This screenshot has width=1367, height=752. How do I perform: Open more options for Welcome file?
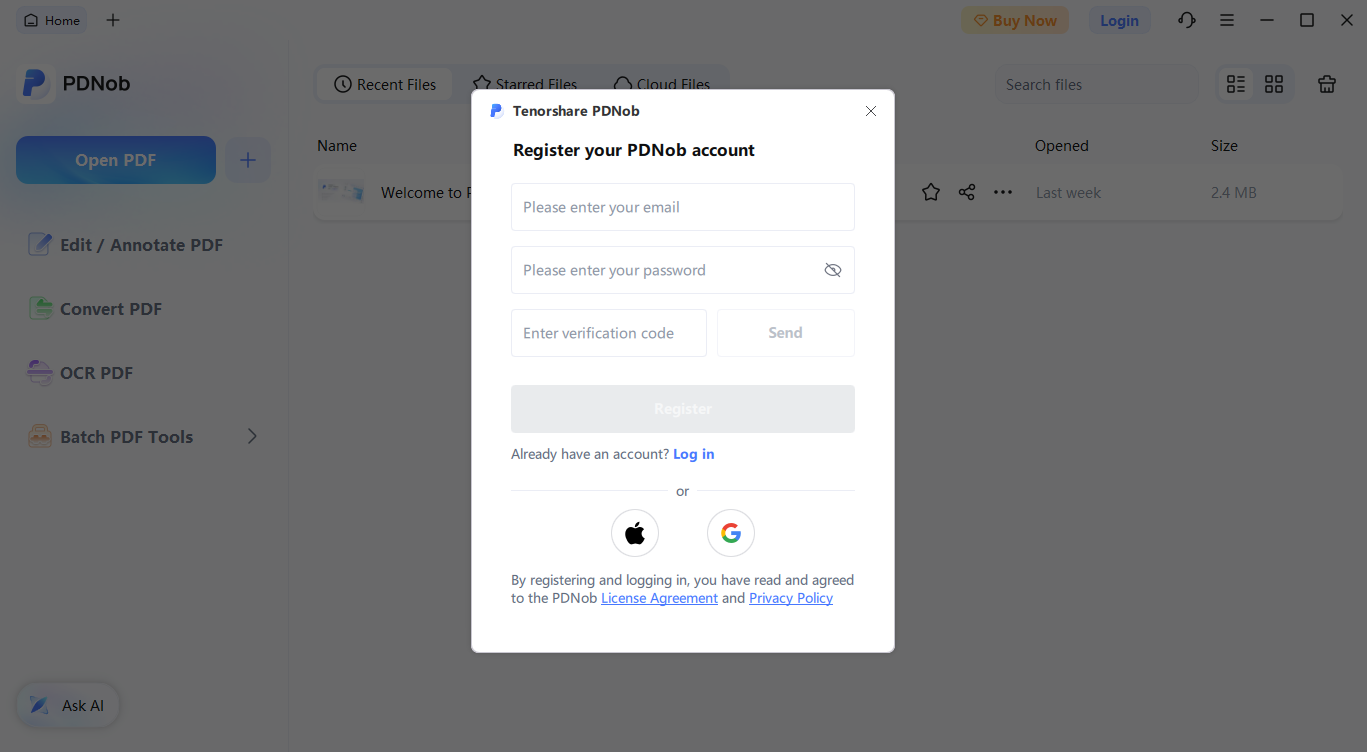pos(1002,192)
